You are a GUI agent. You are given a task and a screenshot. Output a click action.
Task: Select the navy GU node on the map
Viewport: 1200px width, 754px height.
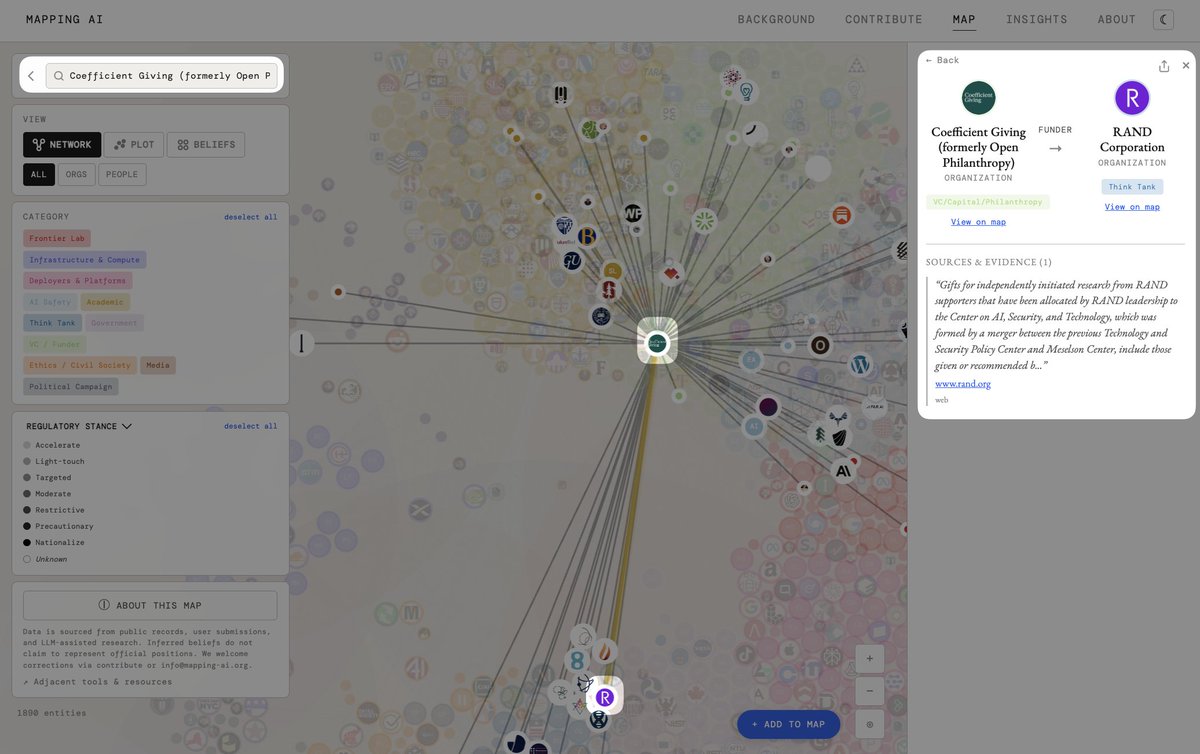pos(573,261)
